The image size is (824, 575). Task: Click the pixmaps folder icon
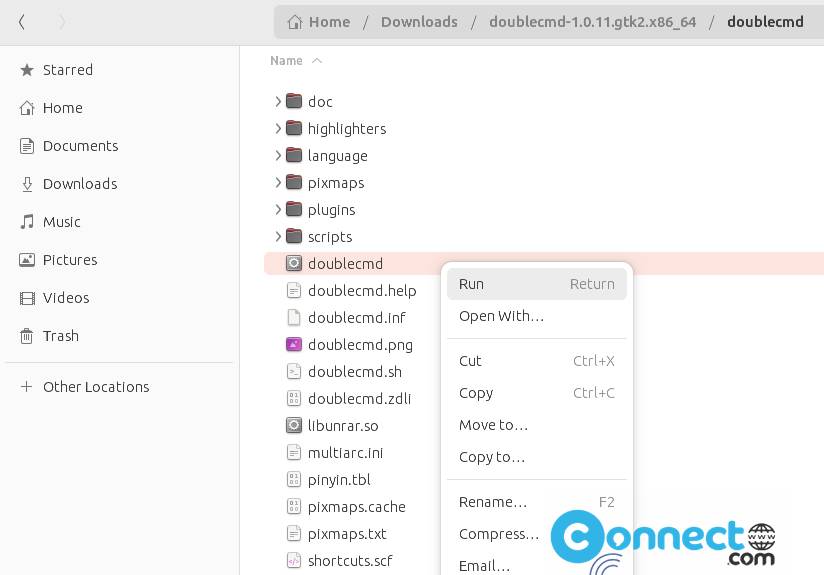pyautogui.click(x=294, y=182)
